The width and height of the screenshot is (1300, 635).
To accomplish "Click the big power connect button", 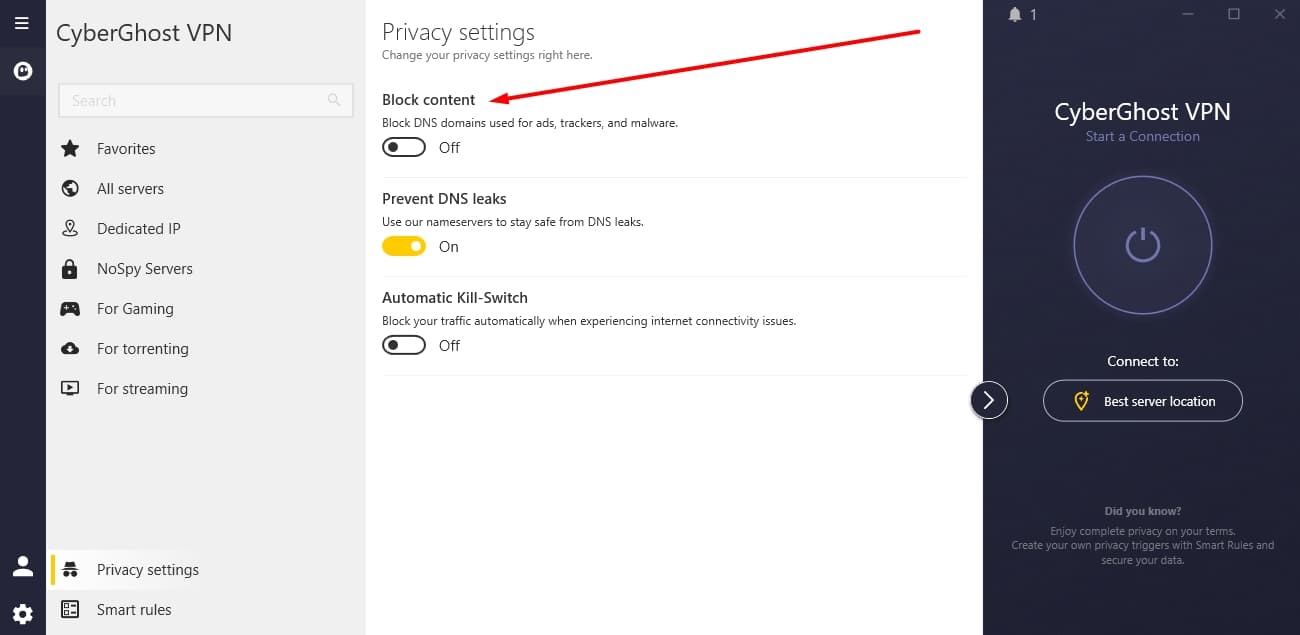I will [x=1142, y=245].
